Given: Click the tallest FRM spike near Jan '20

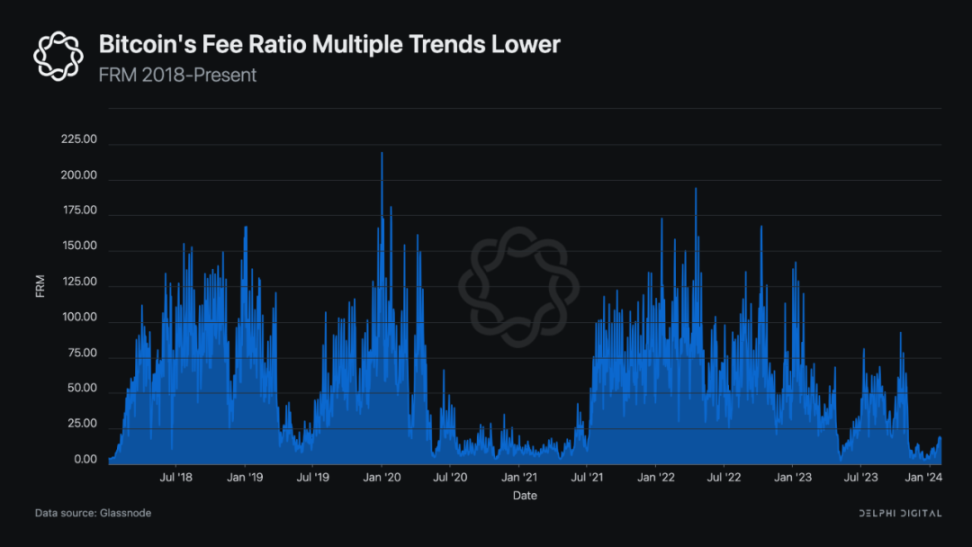Looking at the screenshot, I should coord(382,154).
